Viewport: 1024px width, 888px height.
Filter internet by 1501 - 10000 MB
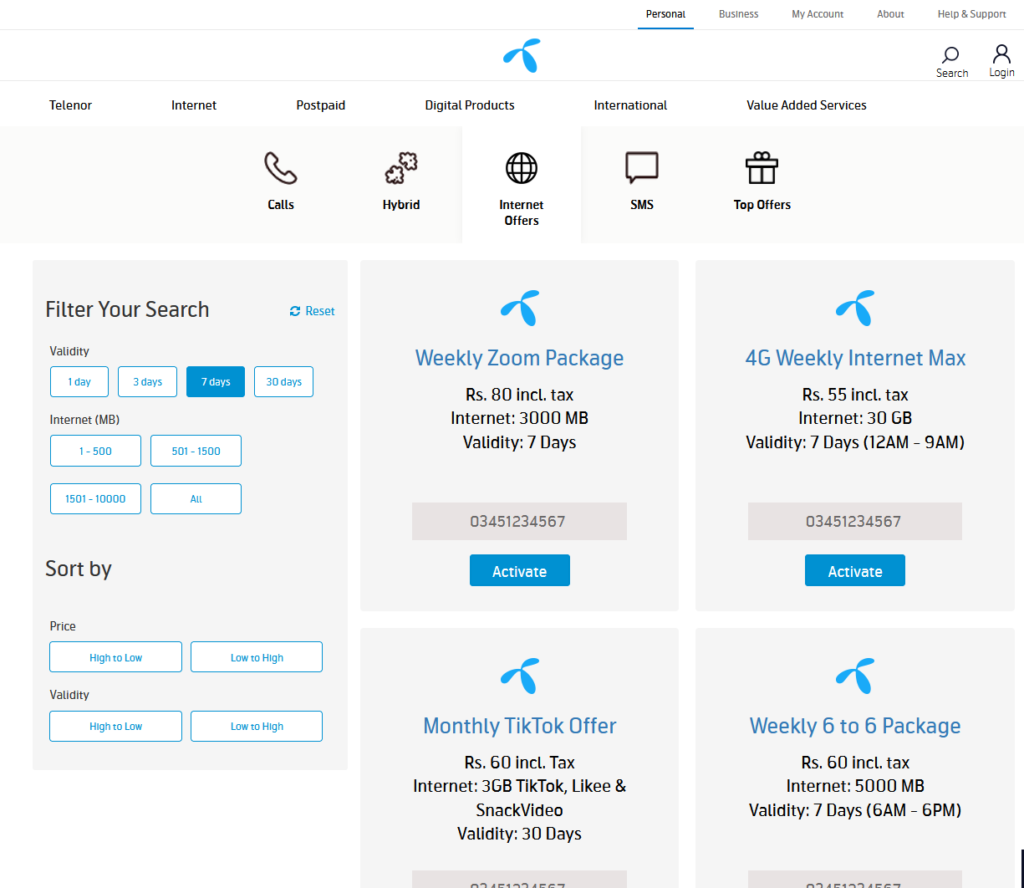click(95, 499)
